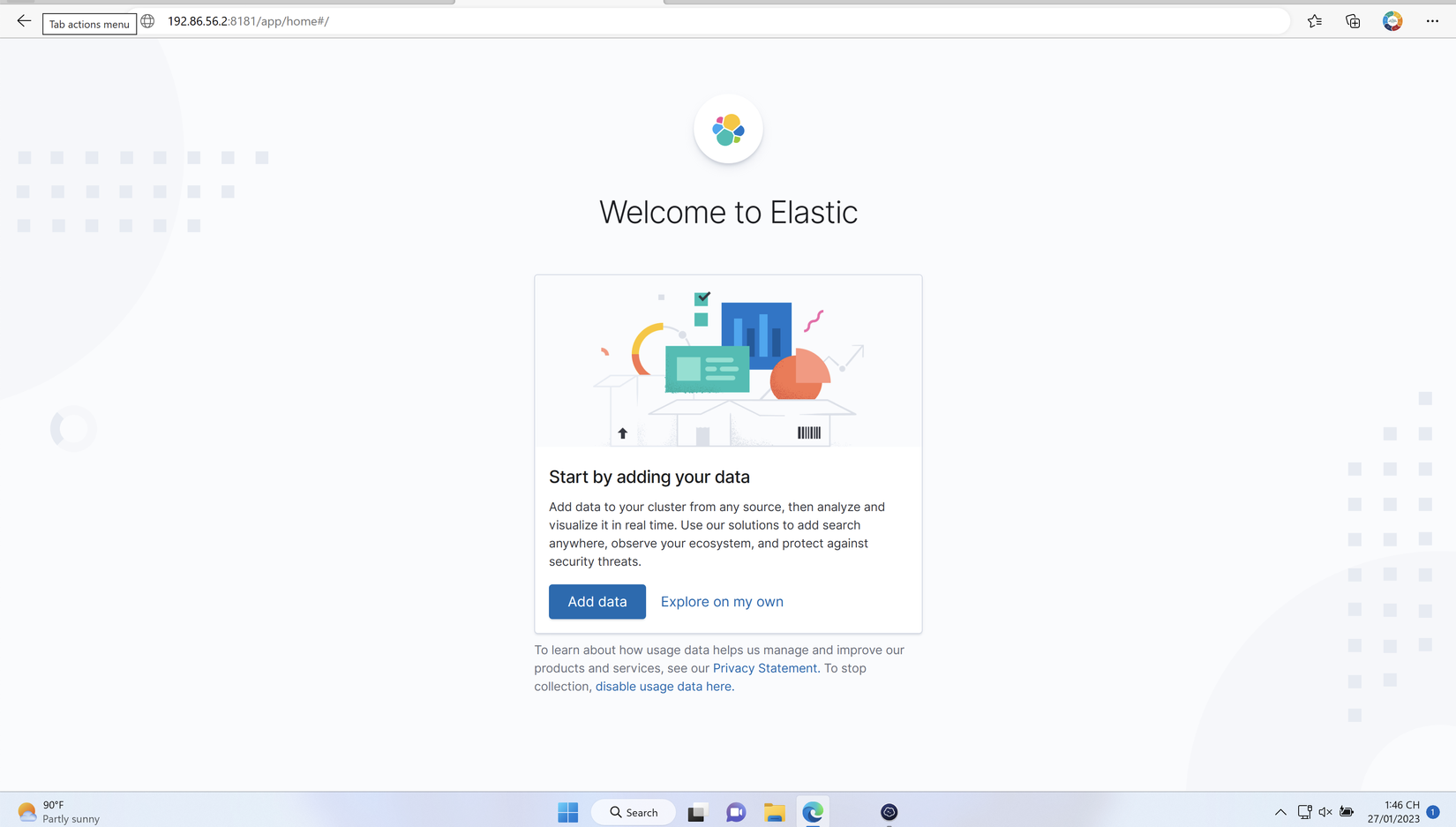Open Task View in taskbar
Screen dimensions: 1456x827
[x=697, y=812]
